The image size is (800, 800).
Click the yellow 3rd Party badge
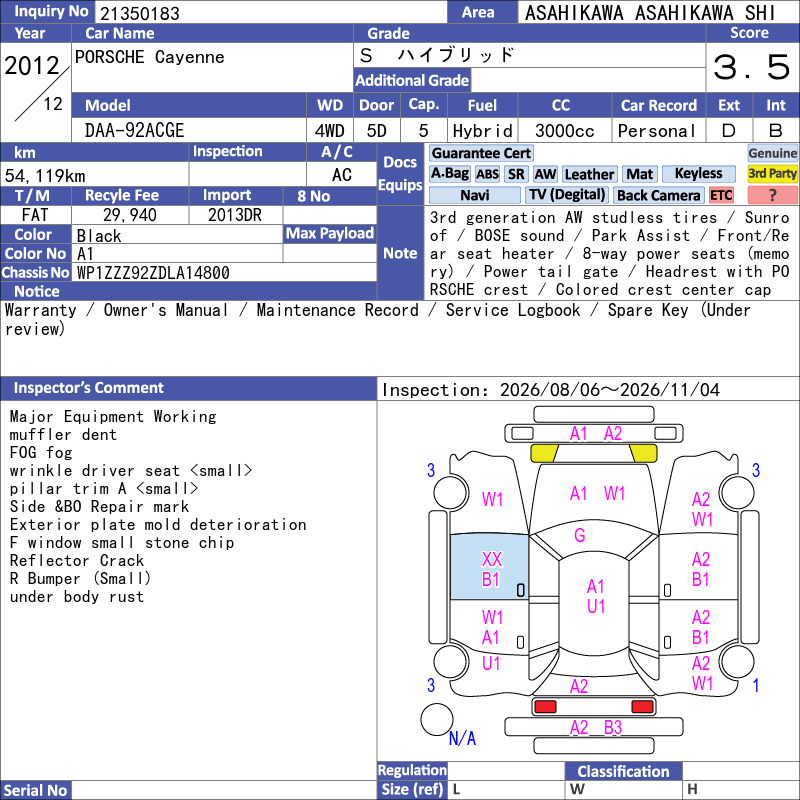pyautogui.click(x=772, y=174)
